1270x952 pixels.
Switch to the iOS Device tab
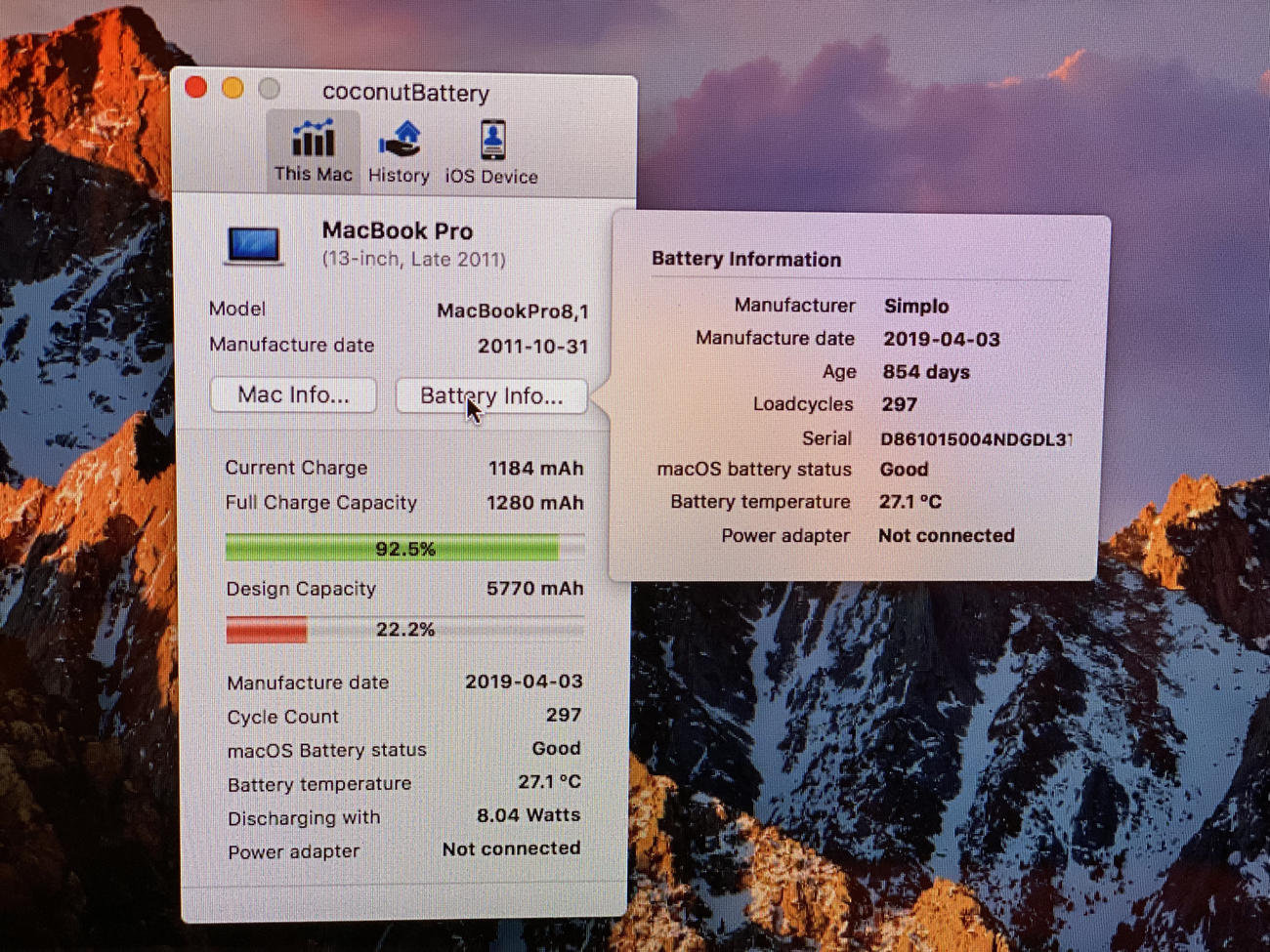coord(491,151)
